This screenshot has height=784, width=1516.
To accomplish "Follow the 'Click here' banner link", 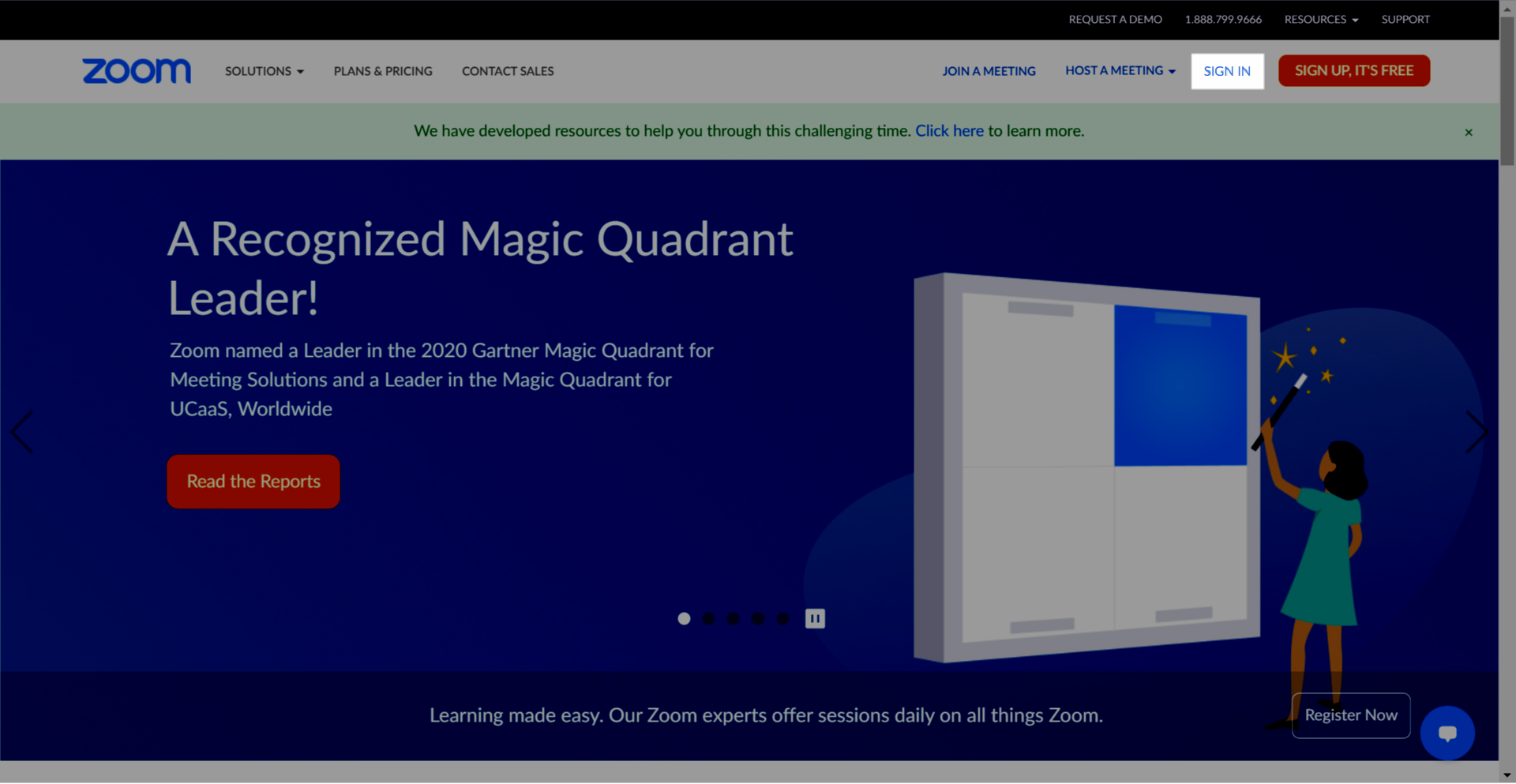I will coord(949,131).
